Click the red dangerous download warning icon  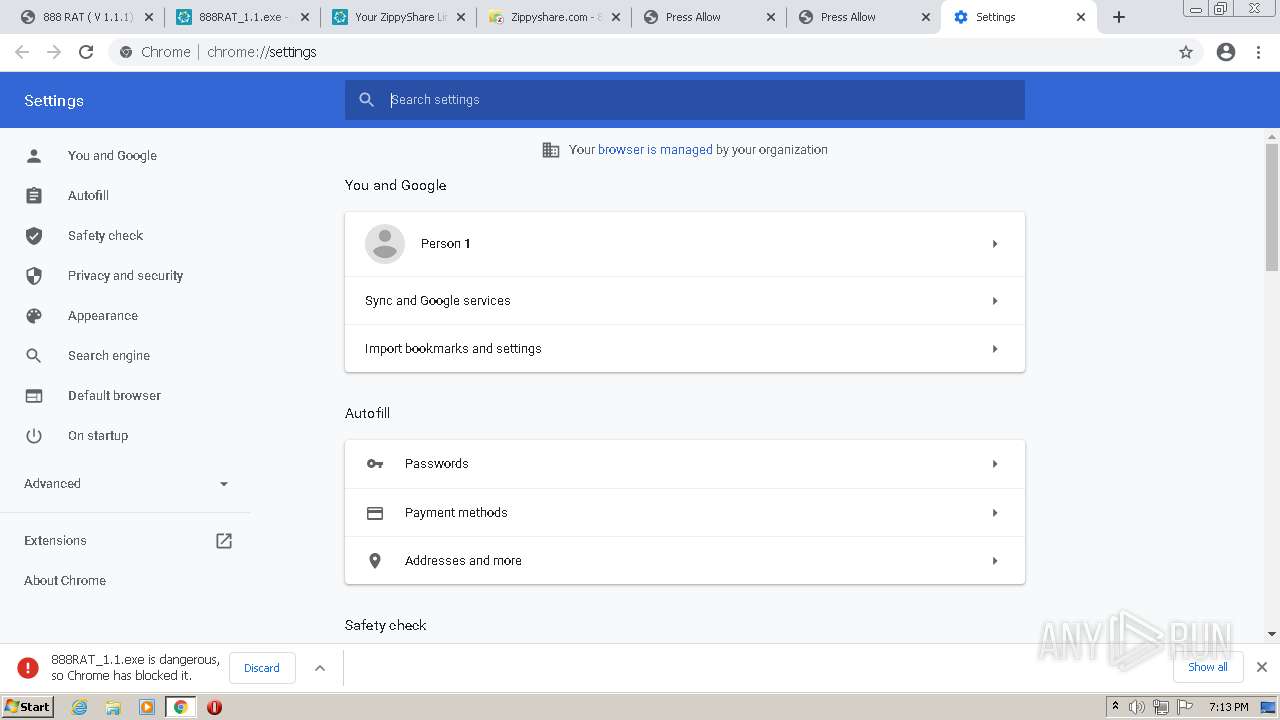[x=28, y=667]
